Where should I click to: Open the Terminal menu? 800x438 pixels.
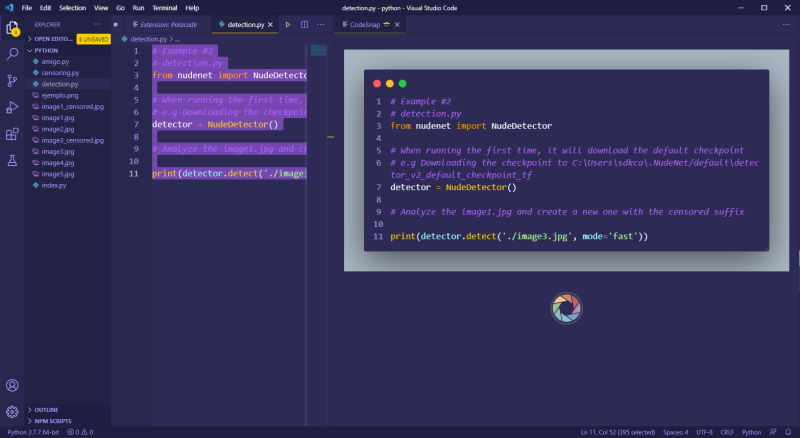[x=165, y=8]
